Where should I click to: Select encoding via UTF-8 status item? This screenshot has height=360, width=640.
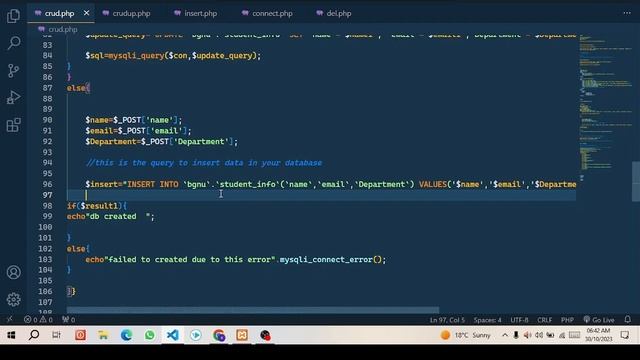[519, 320]
